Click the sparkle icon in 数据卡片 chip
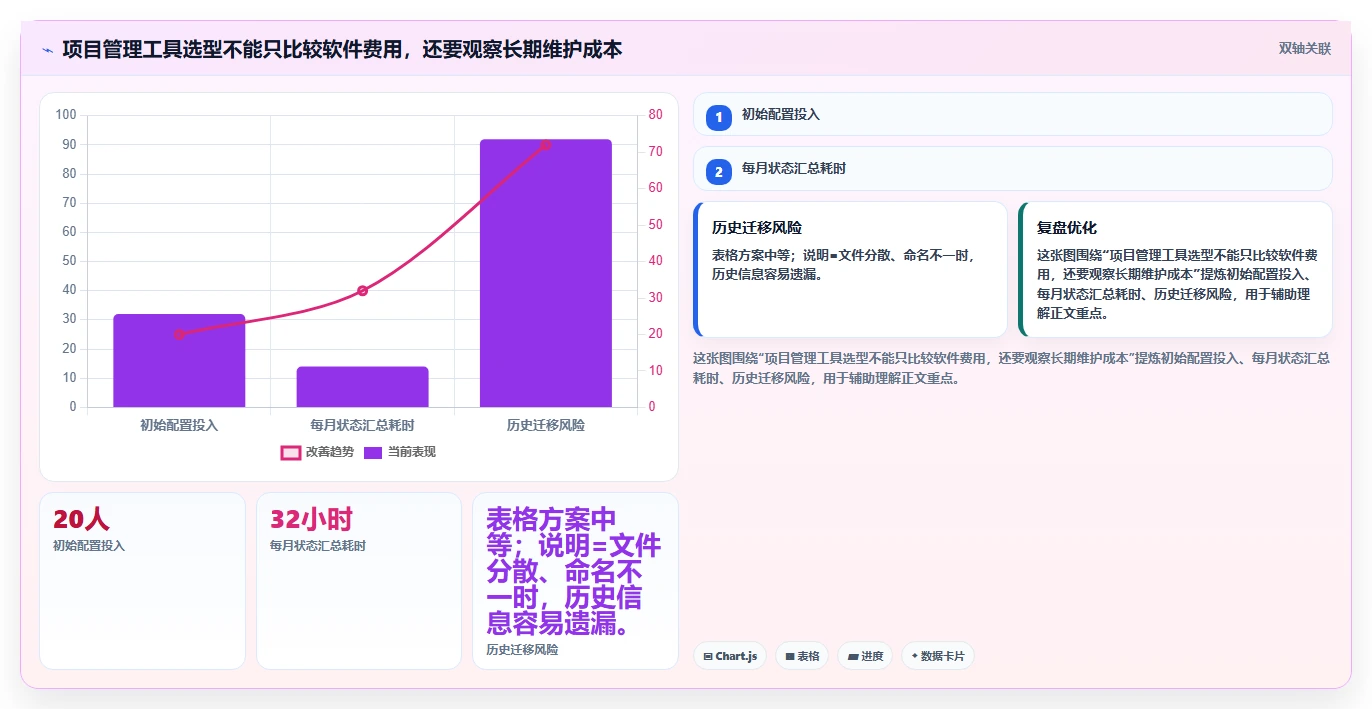The height and width of the screenshot is (709, 1372). 915,657
